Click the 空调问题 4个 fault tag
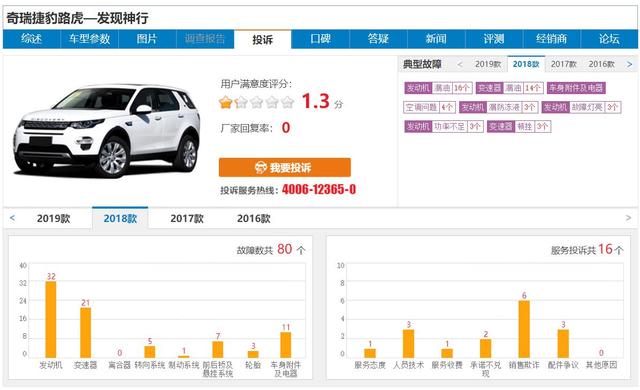This screenshot has width=640, height=390. [429, 107]
